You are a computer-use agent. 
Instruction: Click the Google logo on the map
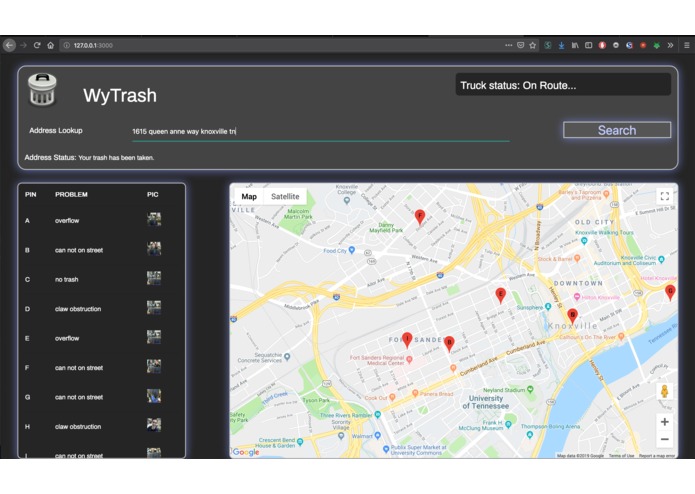(246, 452)
